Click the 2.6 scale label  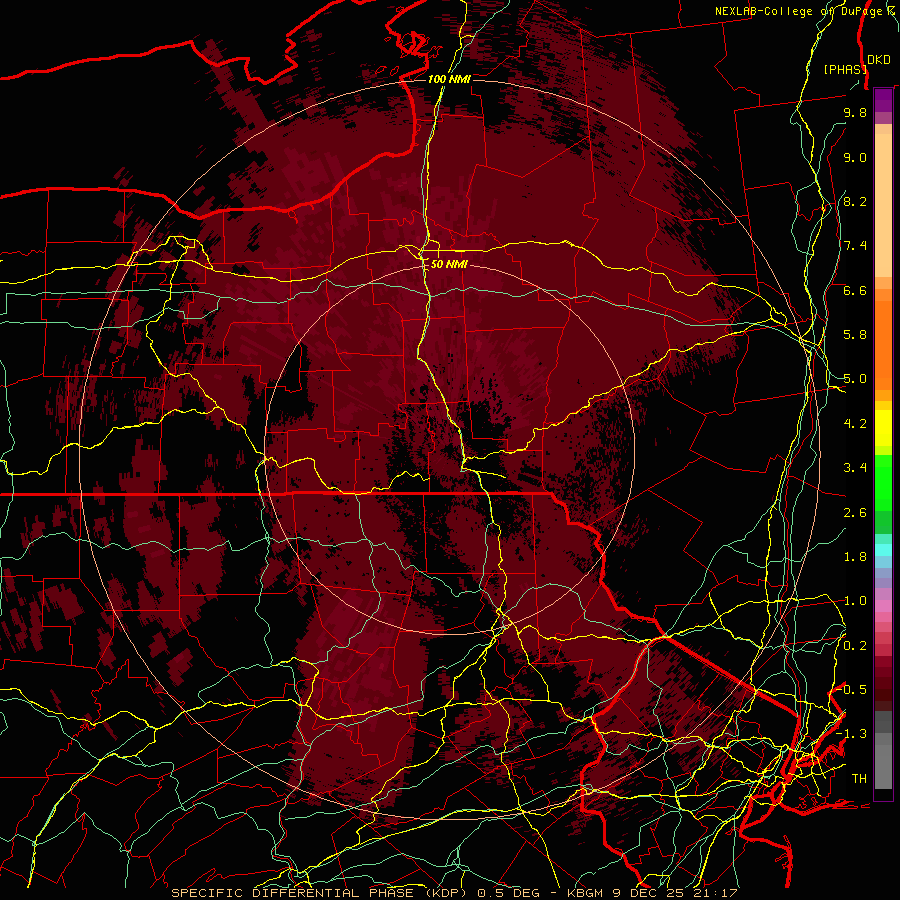click(x=855, y=513)
